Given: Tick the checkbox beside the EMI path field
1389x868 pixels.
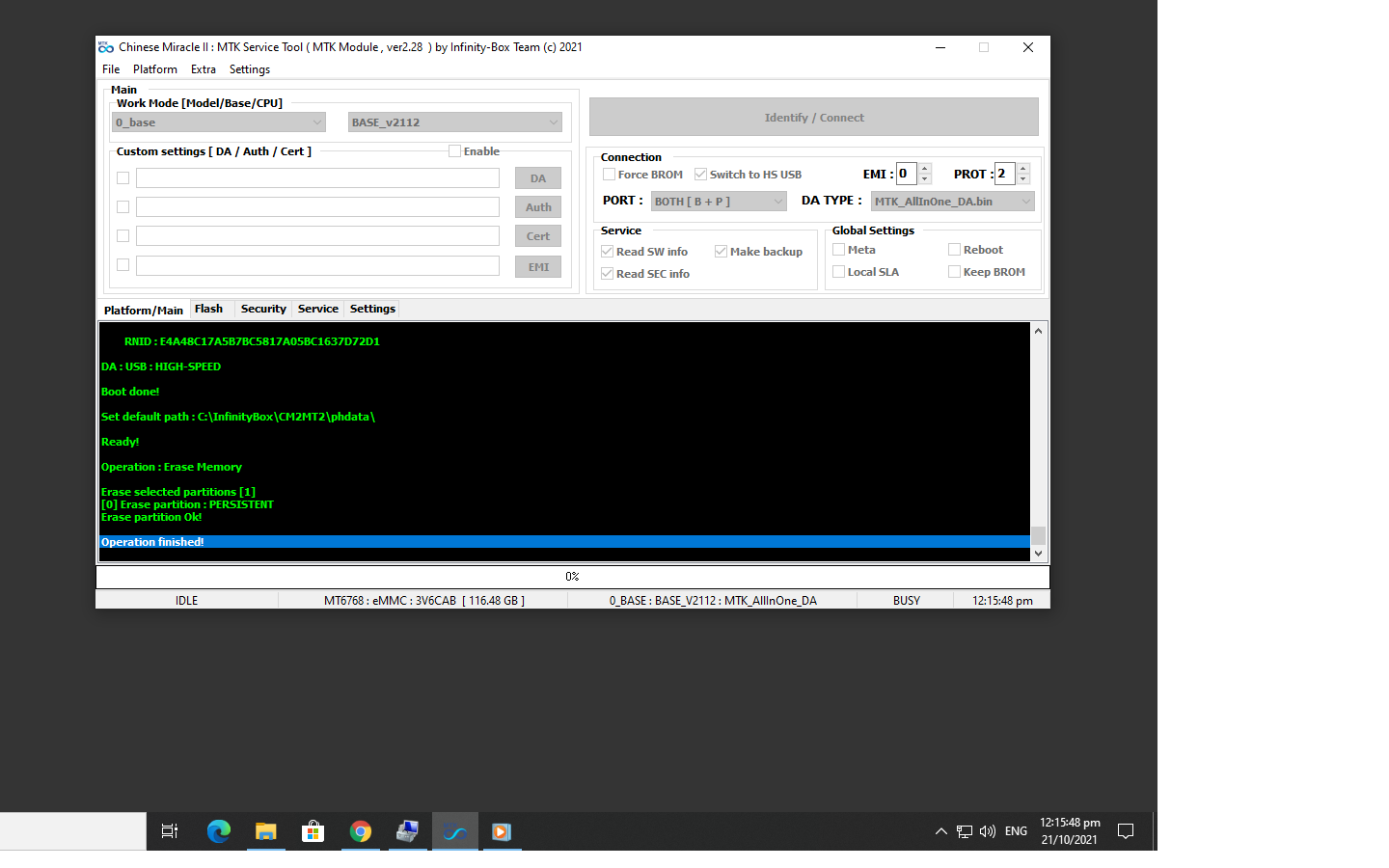Looking at the screenshot, I should click(123, 265).
